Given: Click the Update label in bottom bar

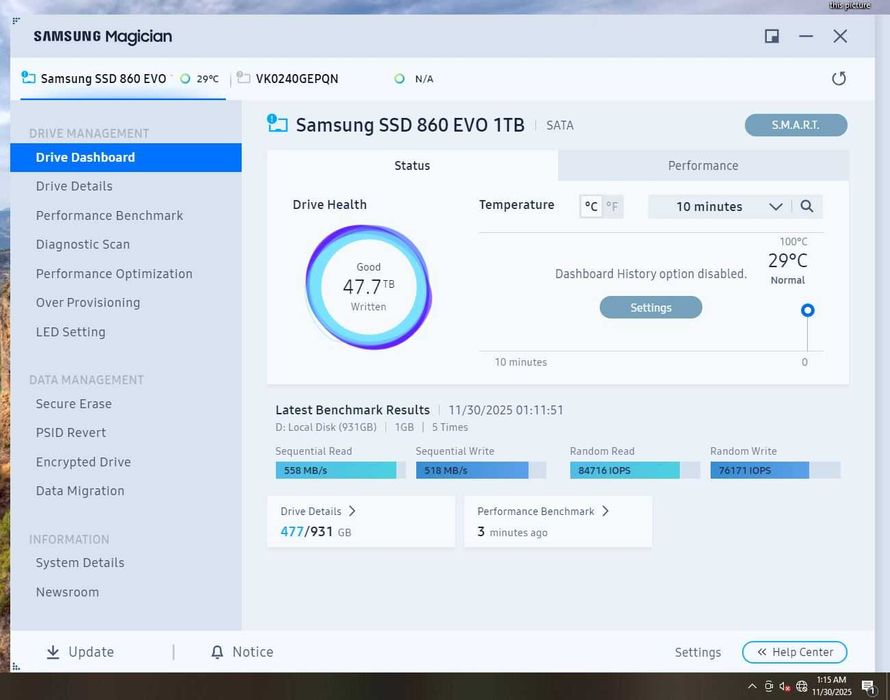Looking at the screenshot, I should pyautogui.click(x=91, y=652).
